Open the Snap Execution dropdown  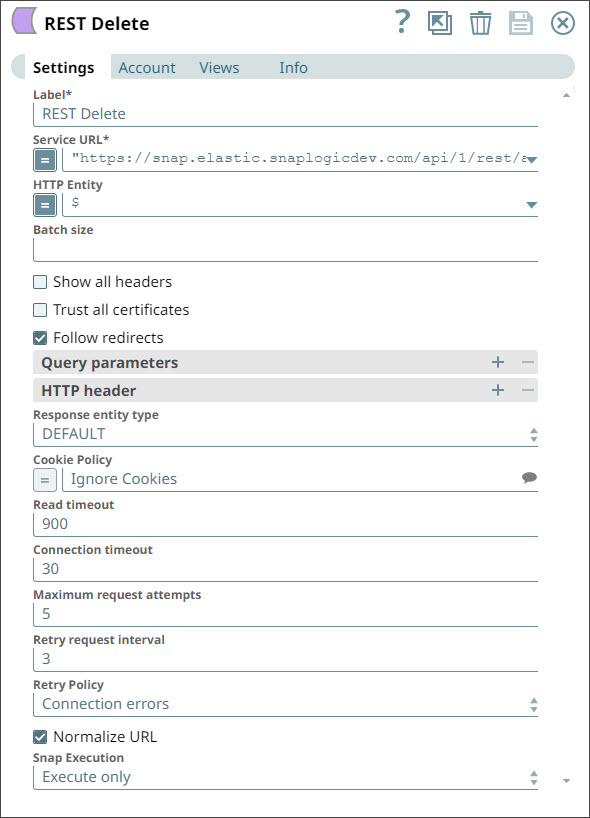[x=533, y=775]
